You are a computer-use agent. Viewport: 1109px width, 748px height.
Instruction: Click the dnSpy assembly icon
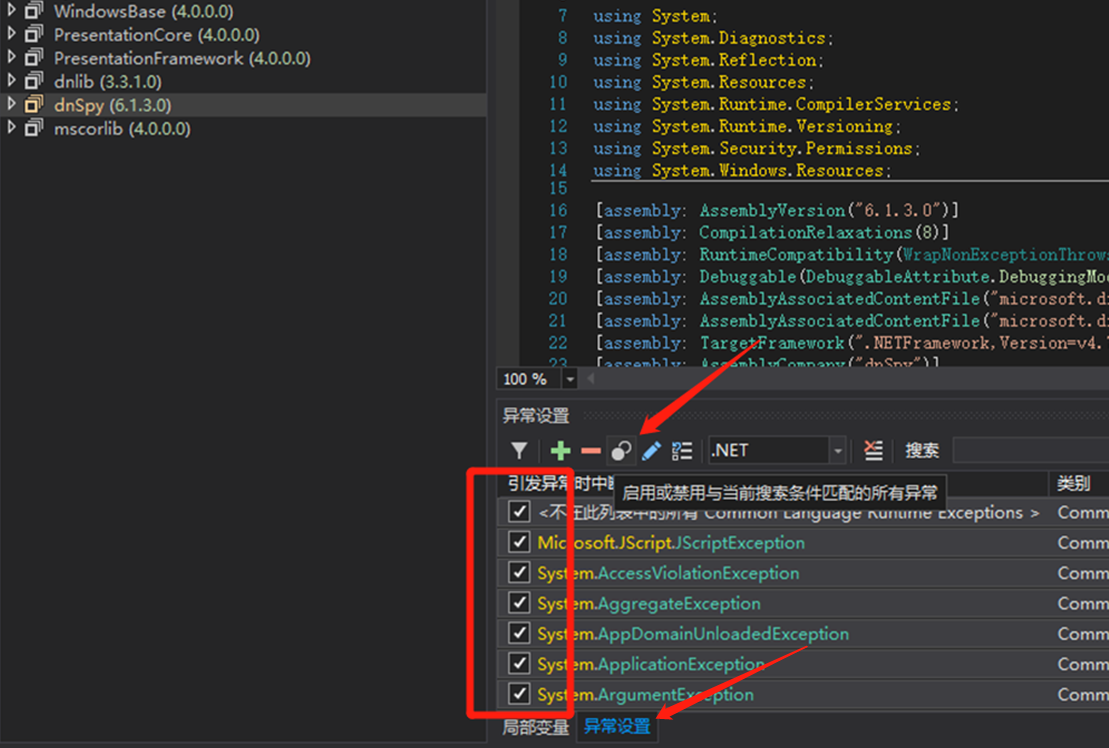coord(33,105)
